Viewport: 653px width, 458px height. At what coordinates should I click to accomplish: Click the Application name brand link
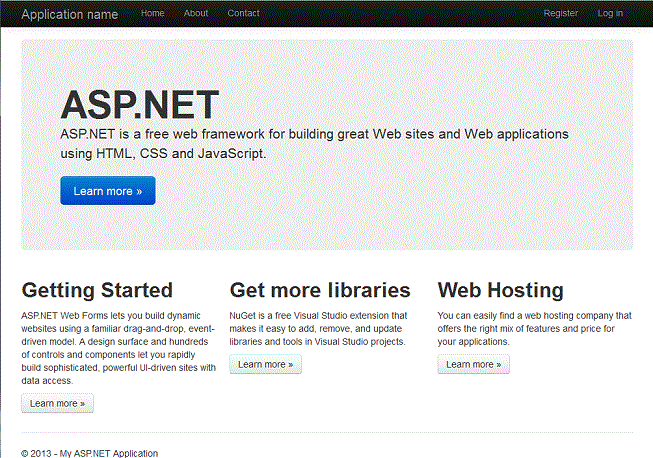click(x=70, y=14)
